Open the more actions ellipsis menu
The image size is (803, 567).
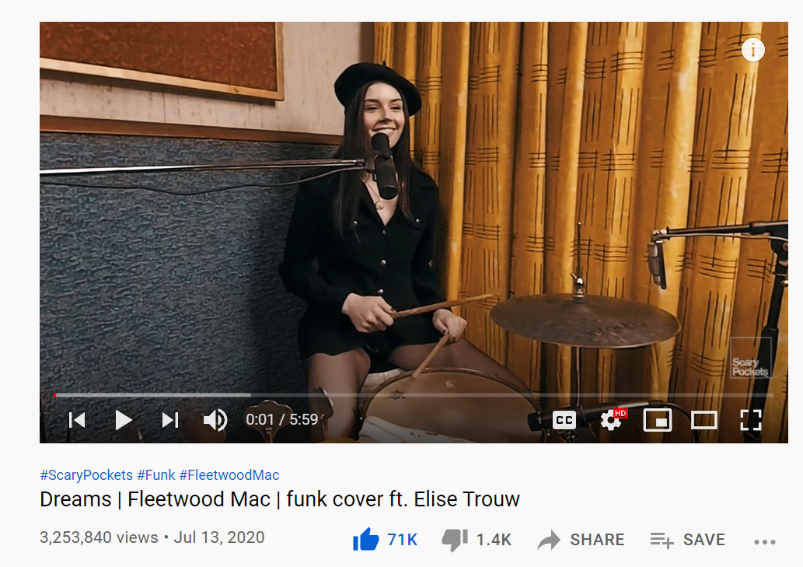click(x=765, y=541)
